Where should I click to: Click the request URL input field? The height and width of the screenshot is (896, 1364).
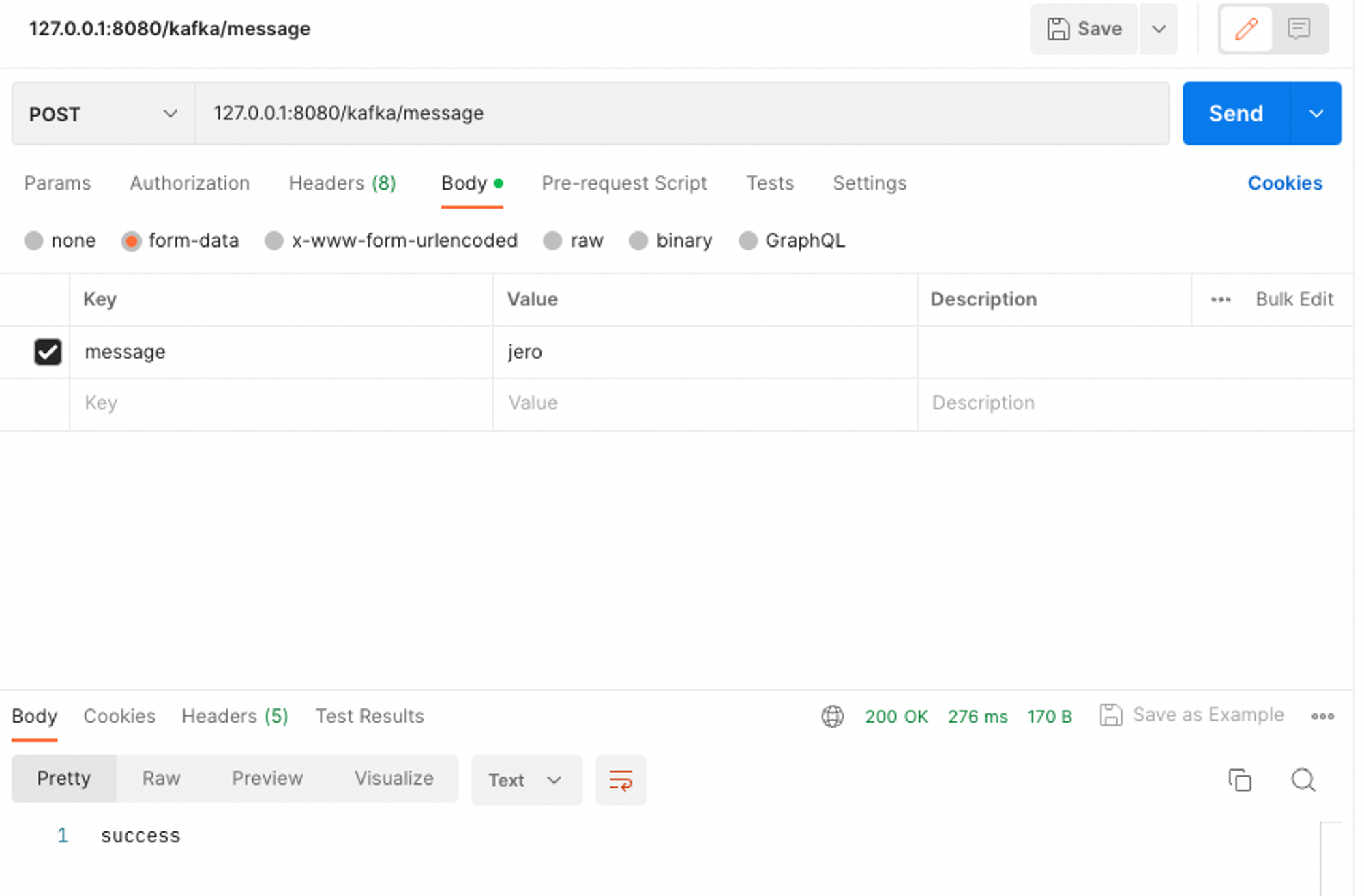(x=682, y=113)
